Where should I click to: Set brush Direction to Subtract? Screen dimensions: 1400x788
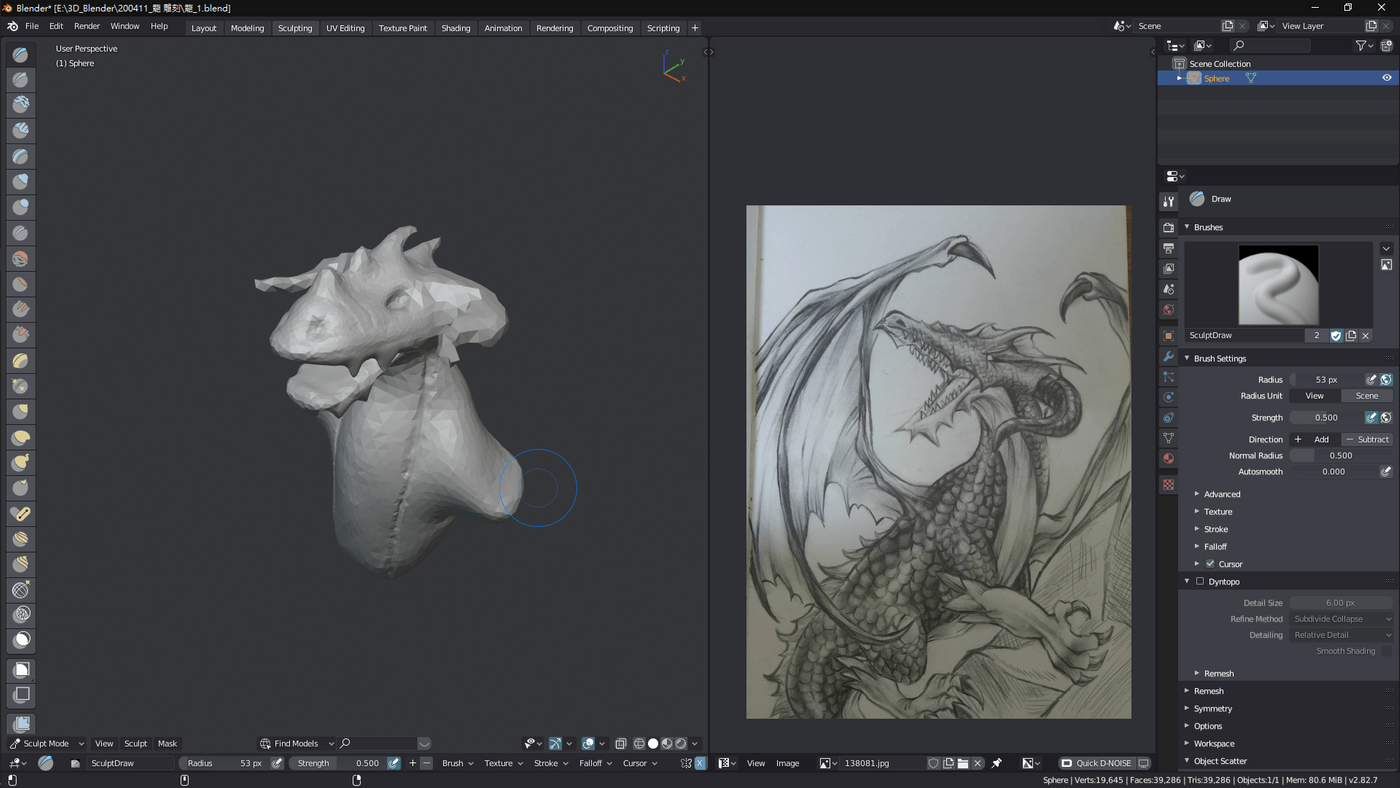(x=1366, y=439)
